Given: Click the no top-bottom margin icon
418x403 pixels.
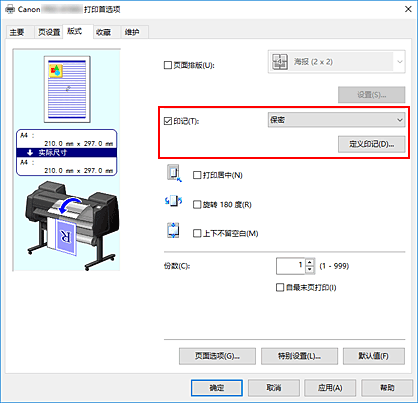Looking at the screenshot, I should 173,231.
